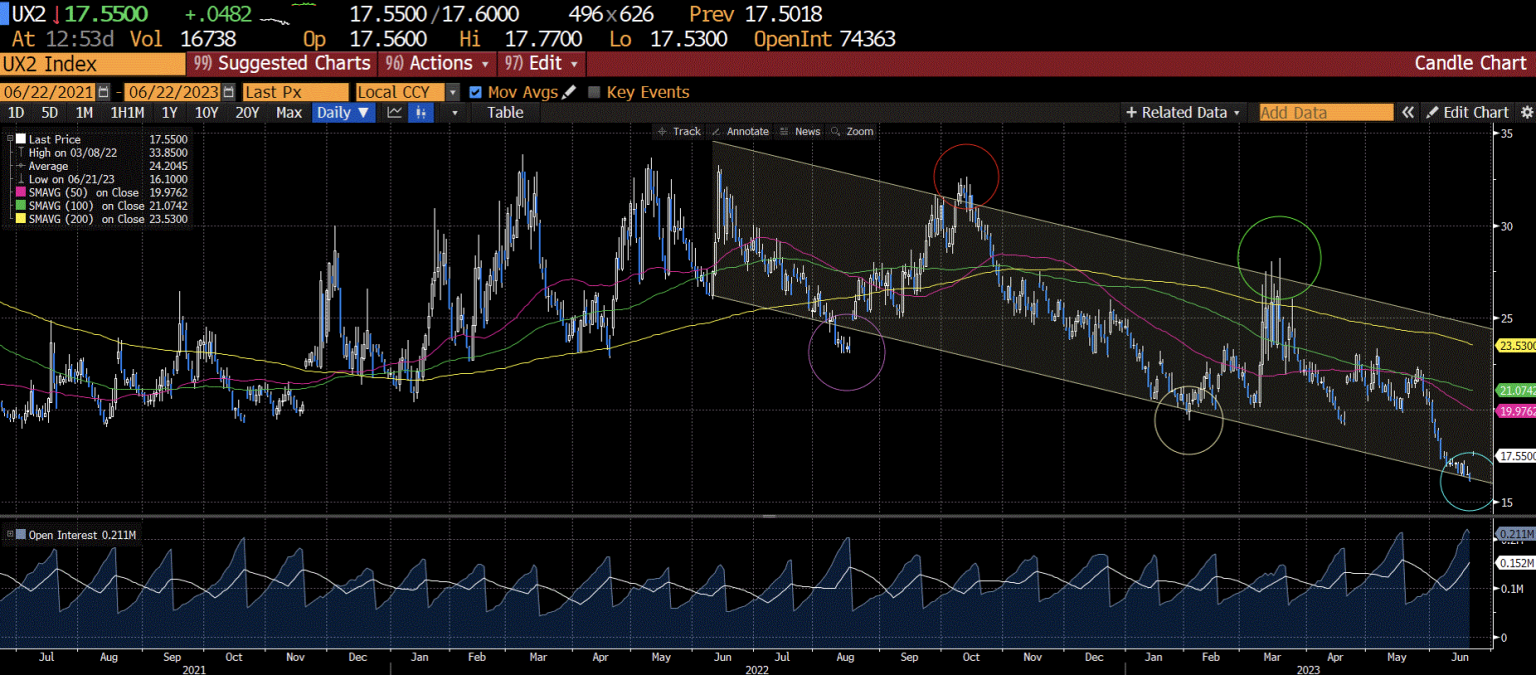Open the News tool on the chart

coord(805,131)
